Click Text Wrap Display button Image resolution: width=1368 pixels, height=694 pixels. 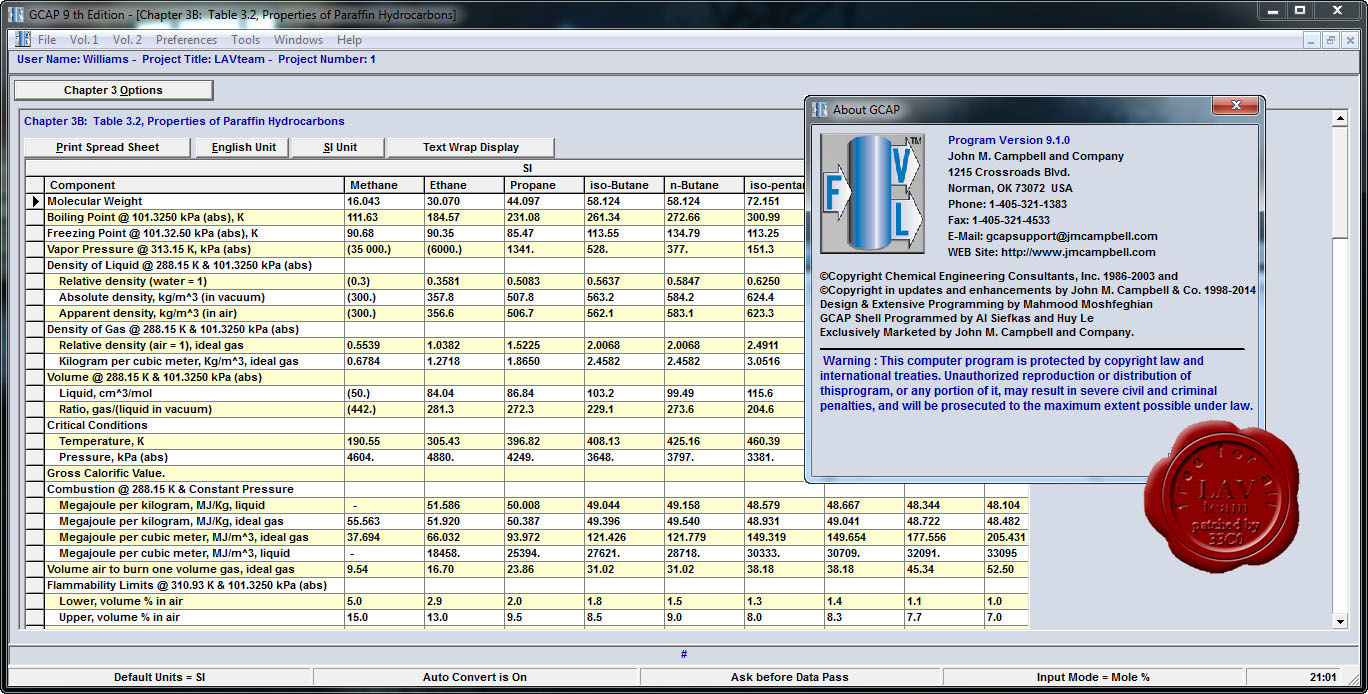click(470, 147)
